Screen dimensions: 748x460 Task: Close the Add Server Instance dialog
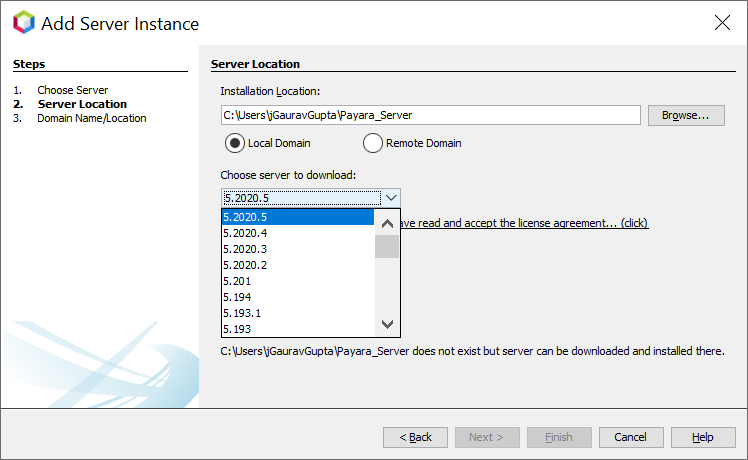click(721, 23)
